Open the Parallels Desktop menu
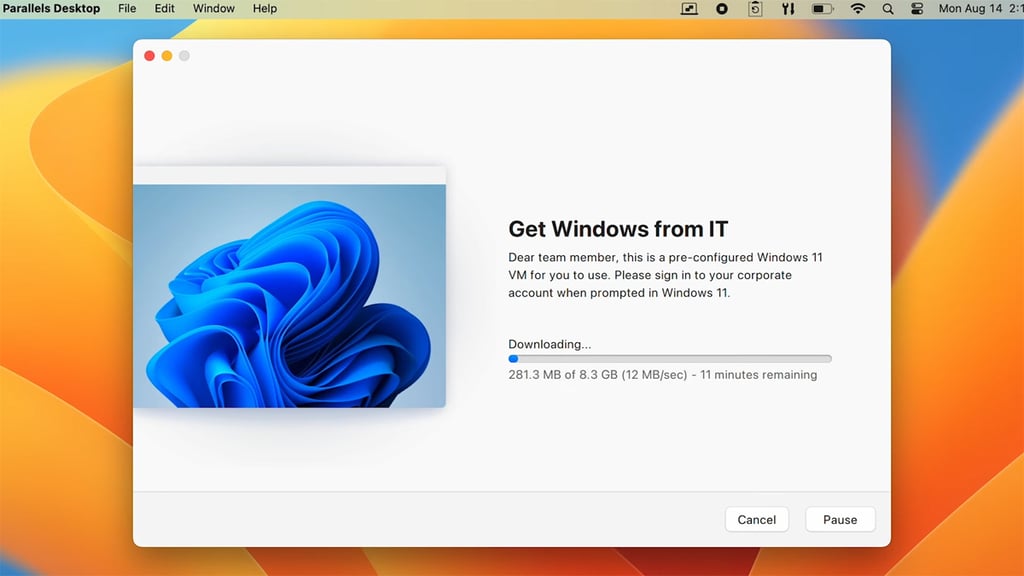This screenshot has height=576, width=1024. click(x=50, y=9)
